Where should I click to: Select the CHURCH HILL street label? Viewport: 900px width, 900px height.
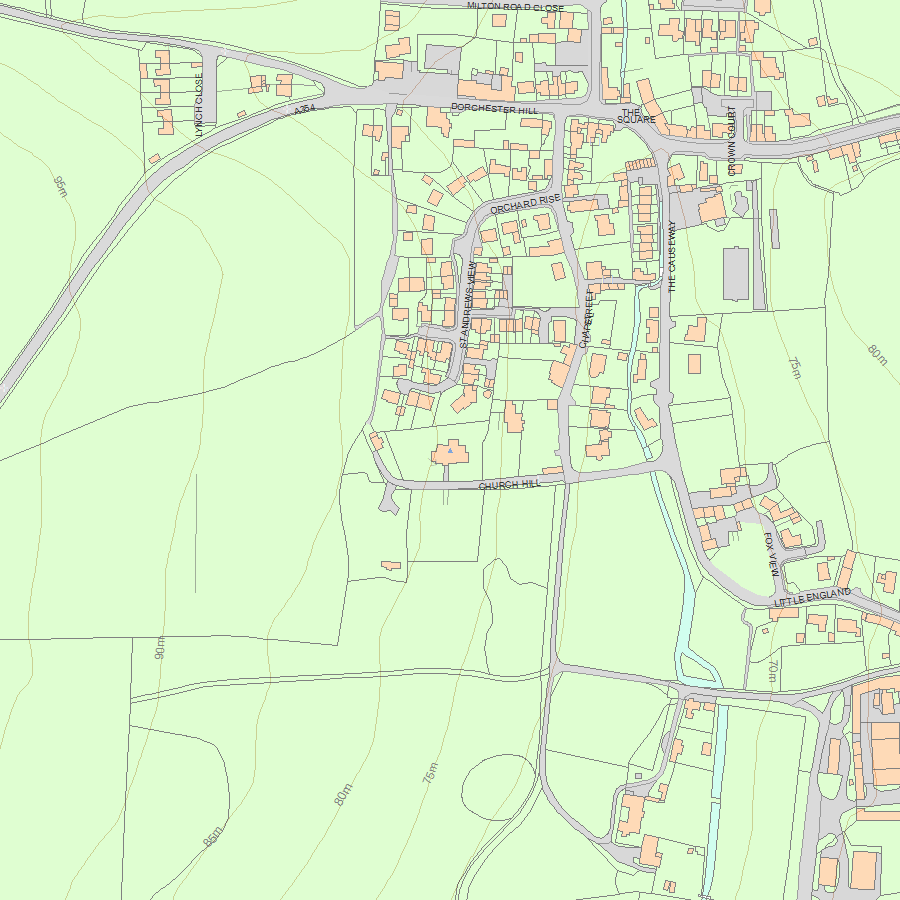[x=510, y=484]
